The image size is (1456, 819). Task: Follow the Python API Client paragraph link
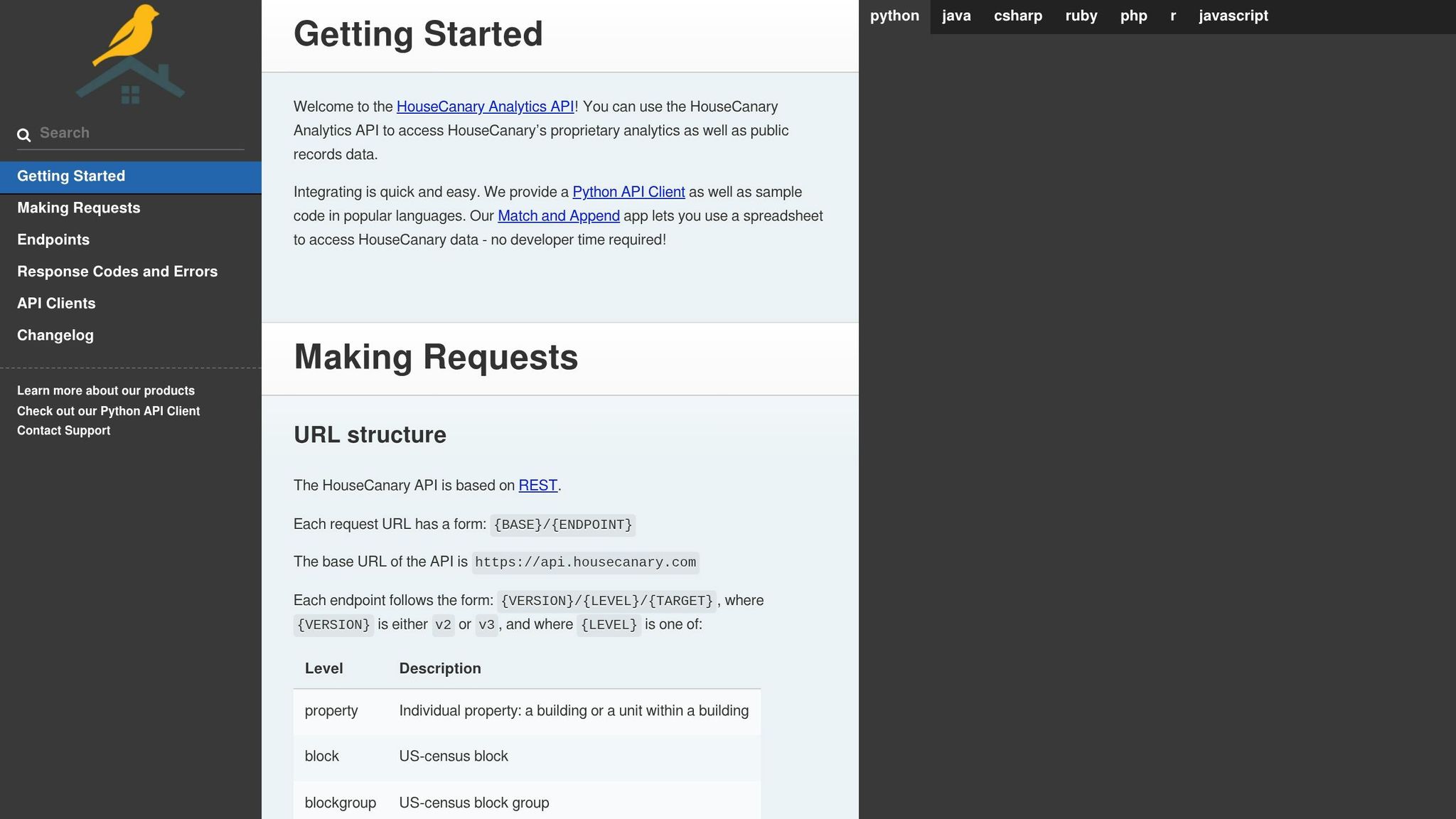(x=628, y=192)
